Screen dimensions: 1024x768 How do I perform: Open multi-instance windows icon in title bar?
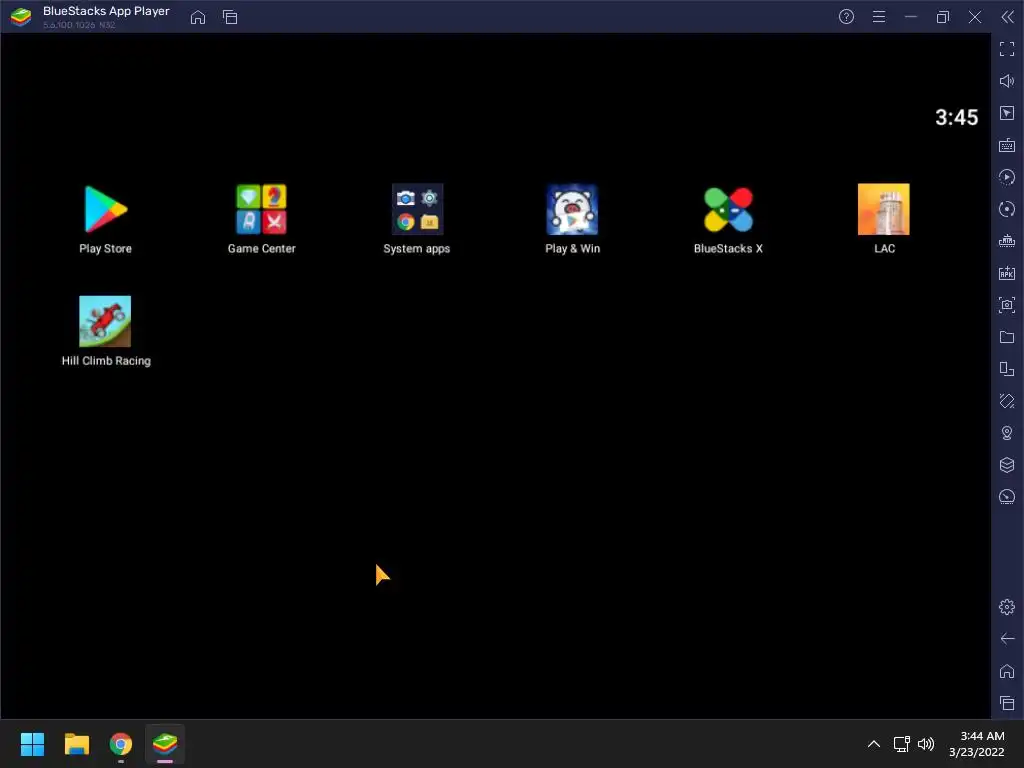[x=230, y=17]
